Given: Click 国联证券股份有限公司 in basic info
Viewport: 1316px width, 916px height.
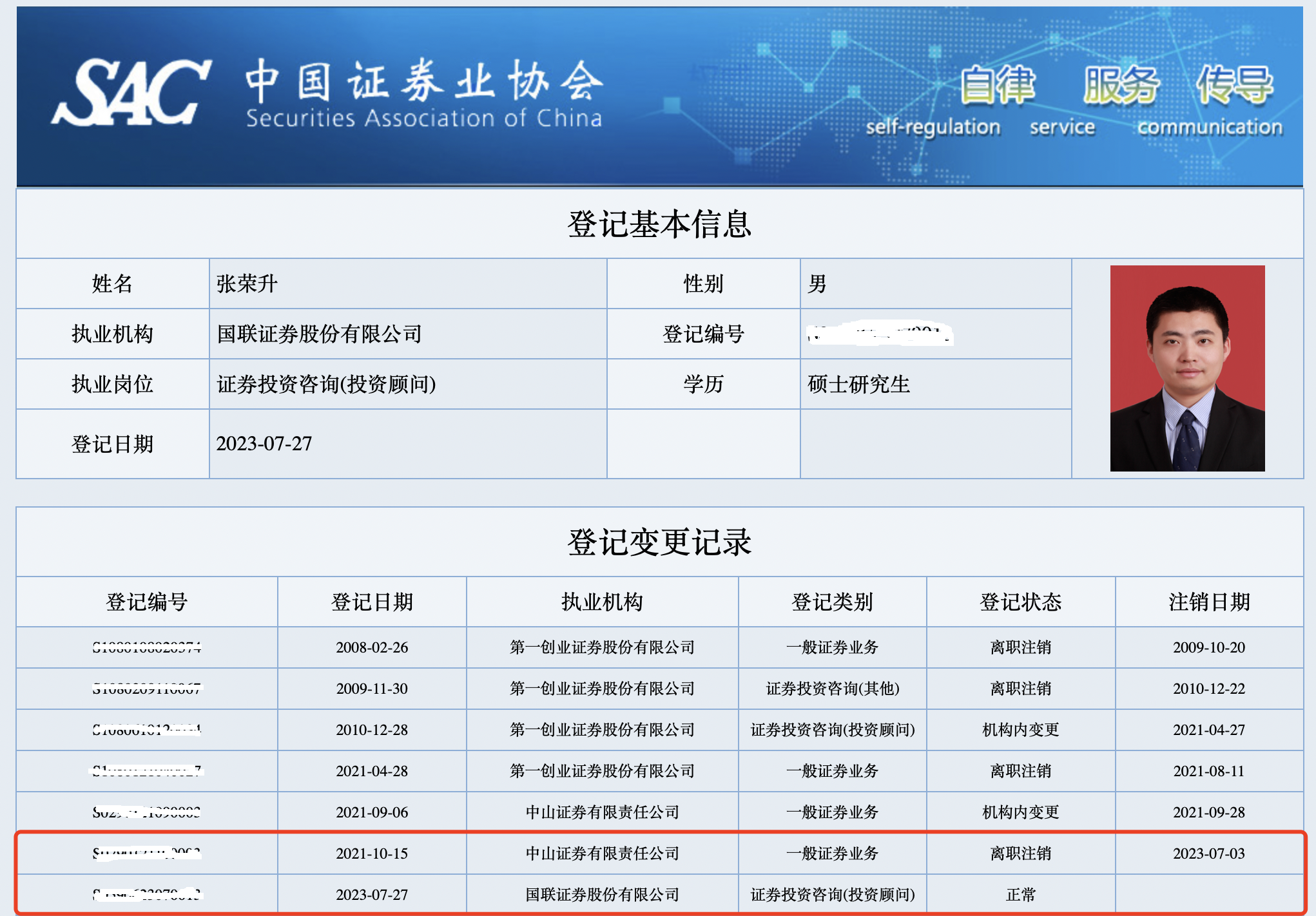Looking at the screenshot, I should pos(319,334).
